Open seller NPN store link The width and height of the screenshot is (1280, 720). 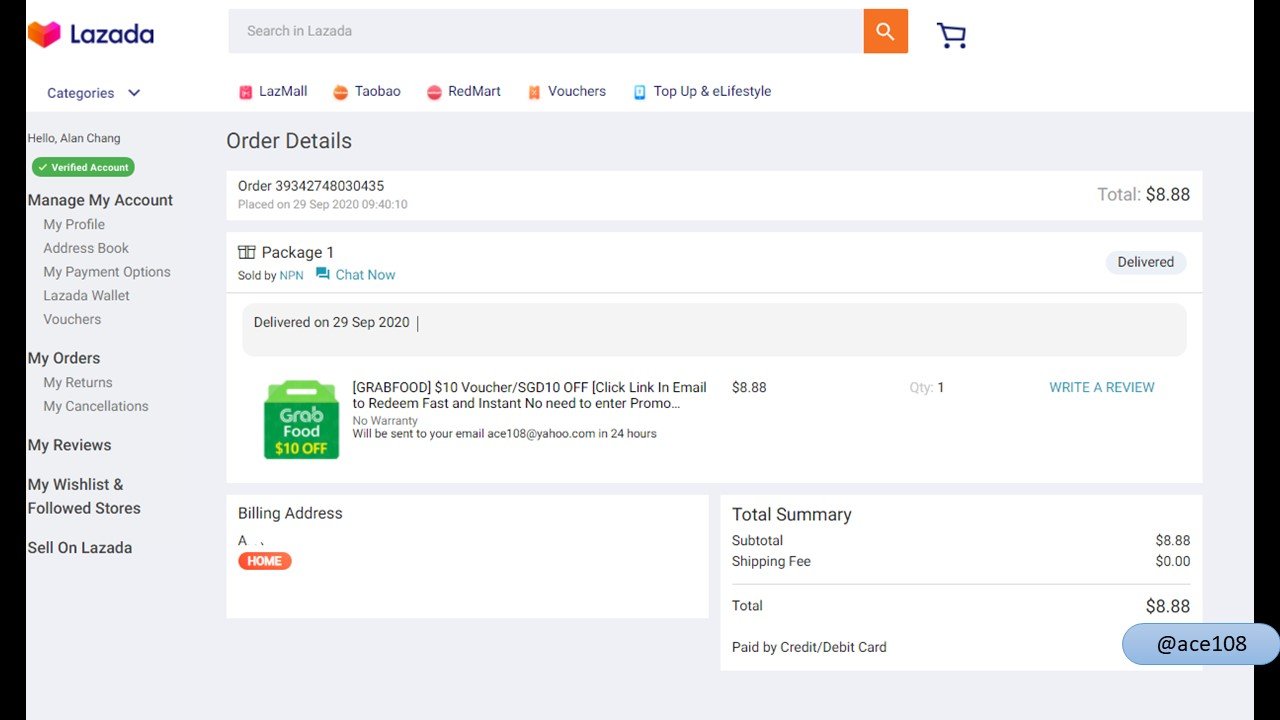[291, 275]
